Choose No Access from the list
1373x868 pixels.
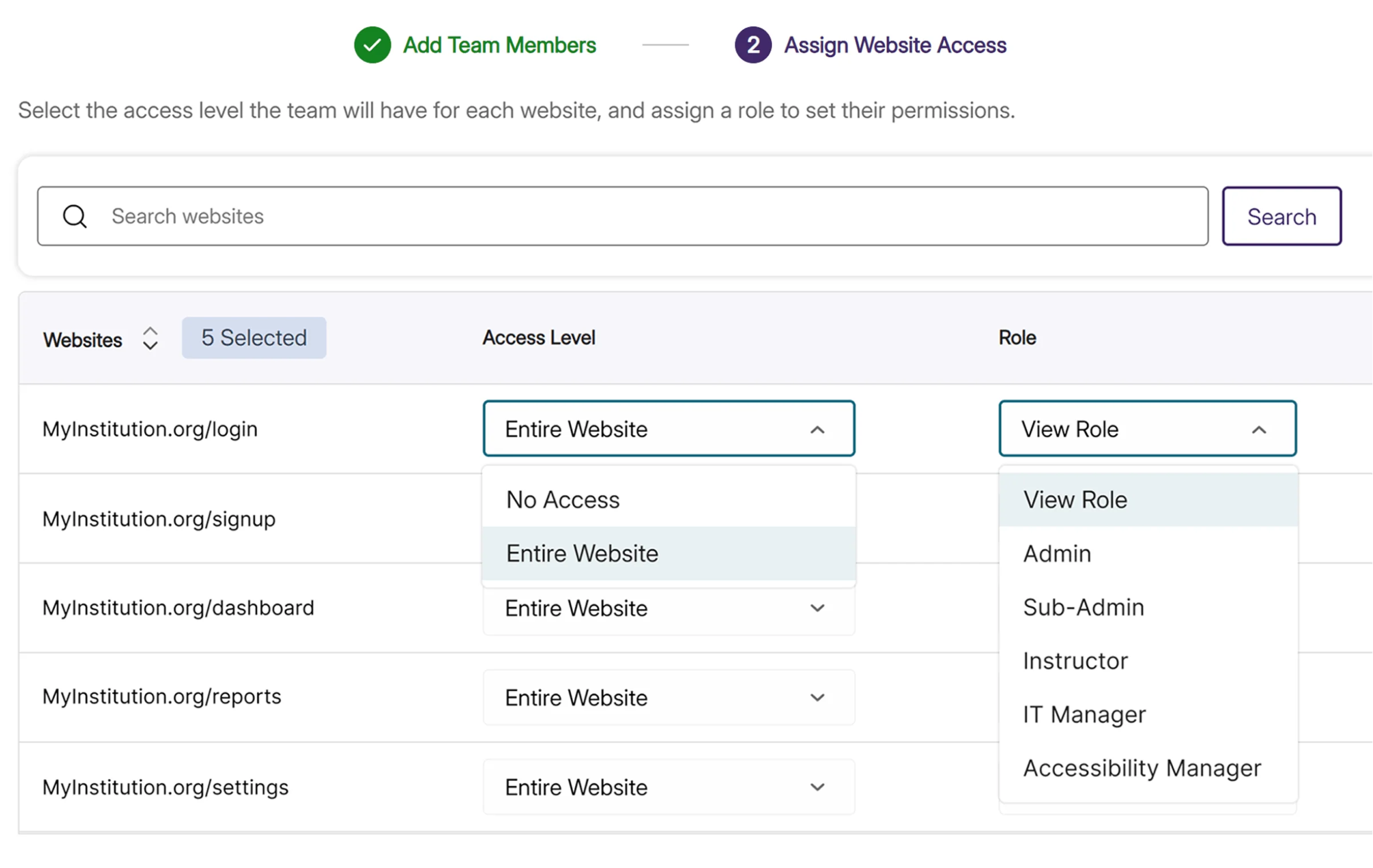[564, 500]
